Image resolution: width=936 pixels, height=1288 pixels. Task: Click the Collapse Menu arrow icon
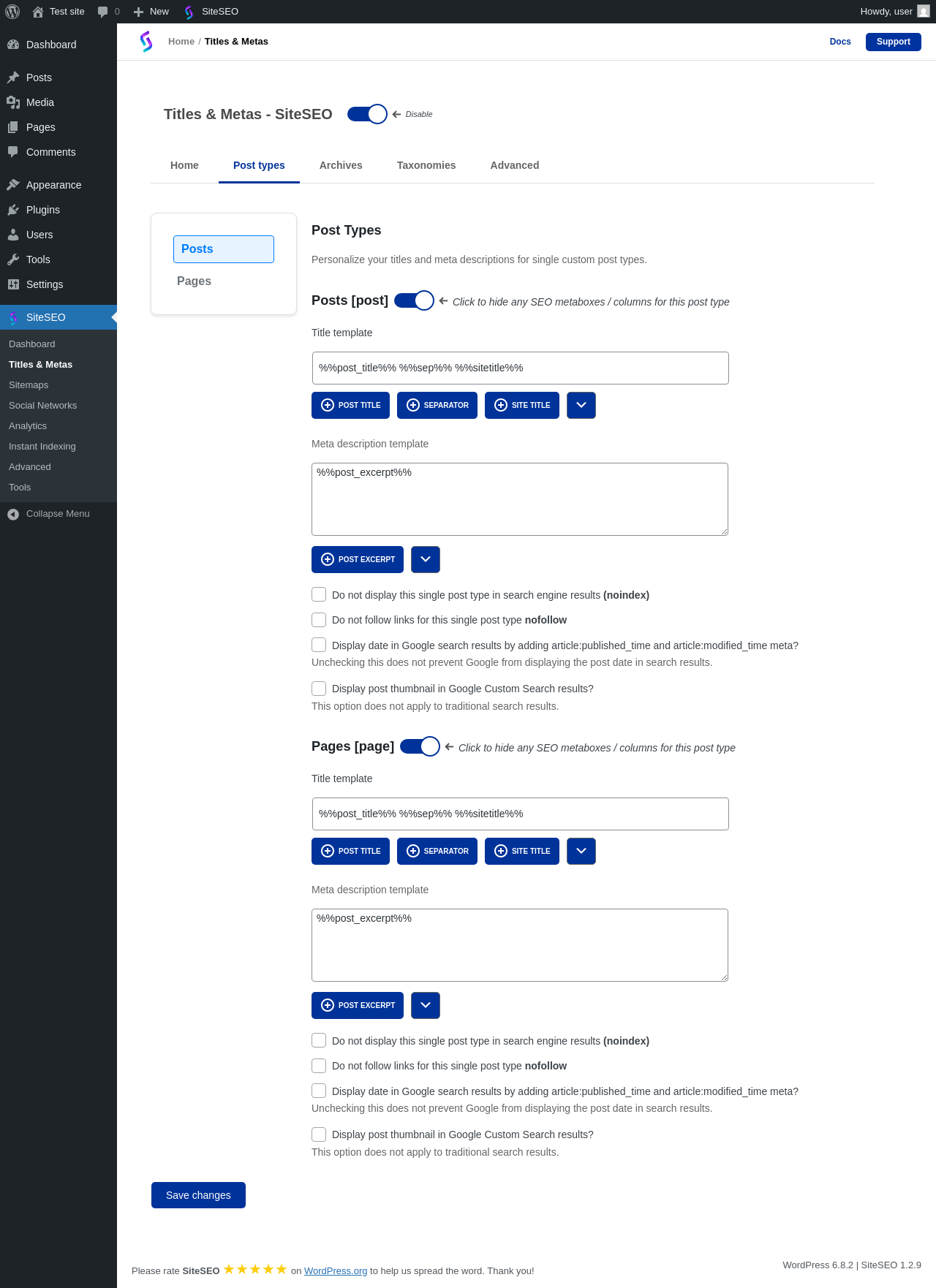click(x=13, y=514)
